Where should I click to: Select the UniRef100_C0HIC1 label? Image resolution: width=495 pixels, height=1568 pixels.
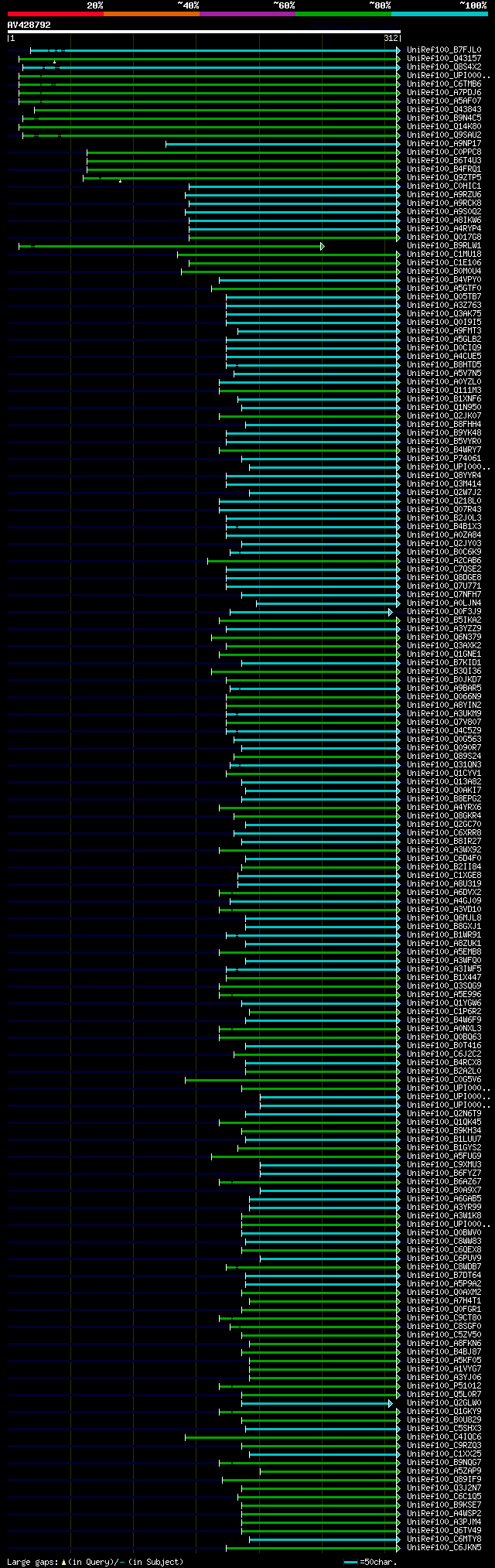click(444, 186)
